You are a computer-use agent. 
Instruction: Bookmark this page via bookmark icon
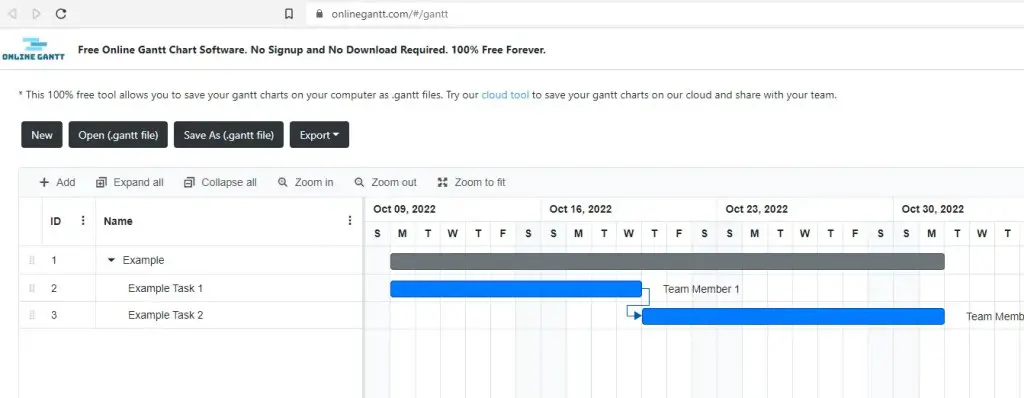tap(289, 13)
